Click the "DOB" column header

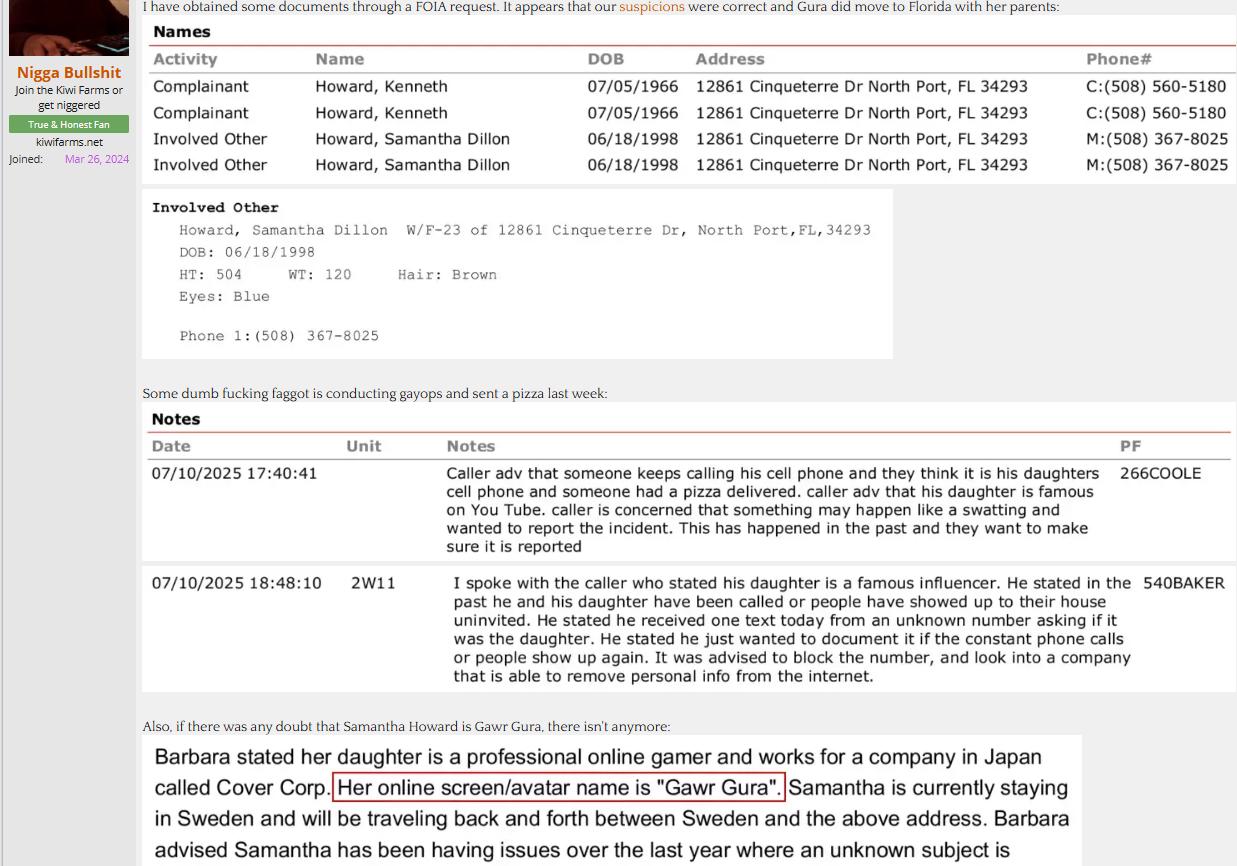[x=606, y=60]
